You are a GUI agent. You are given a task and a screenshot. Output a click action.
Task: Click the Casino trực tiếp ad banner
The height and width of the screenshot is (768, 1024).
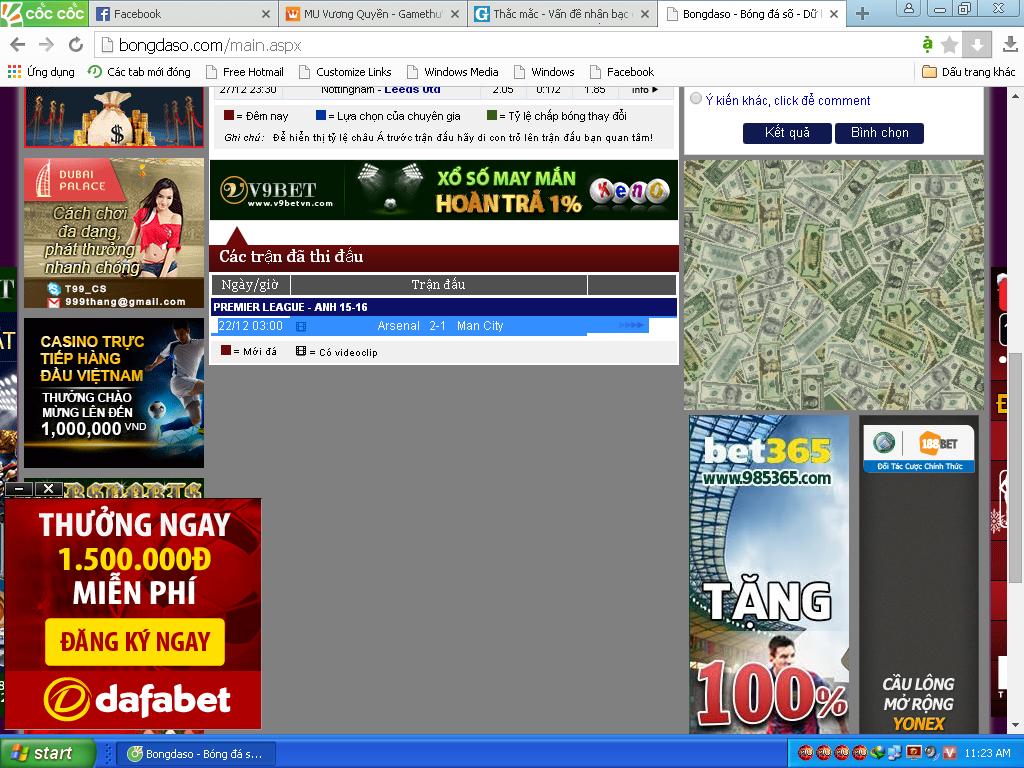click(x=114, y=393)
